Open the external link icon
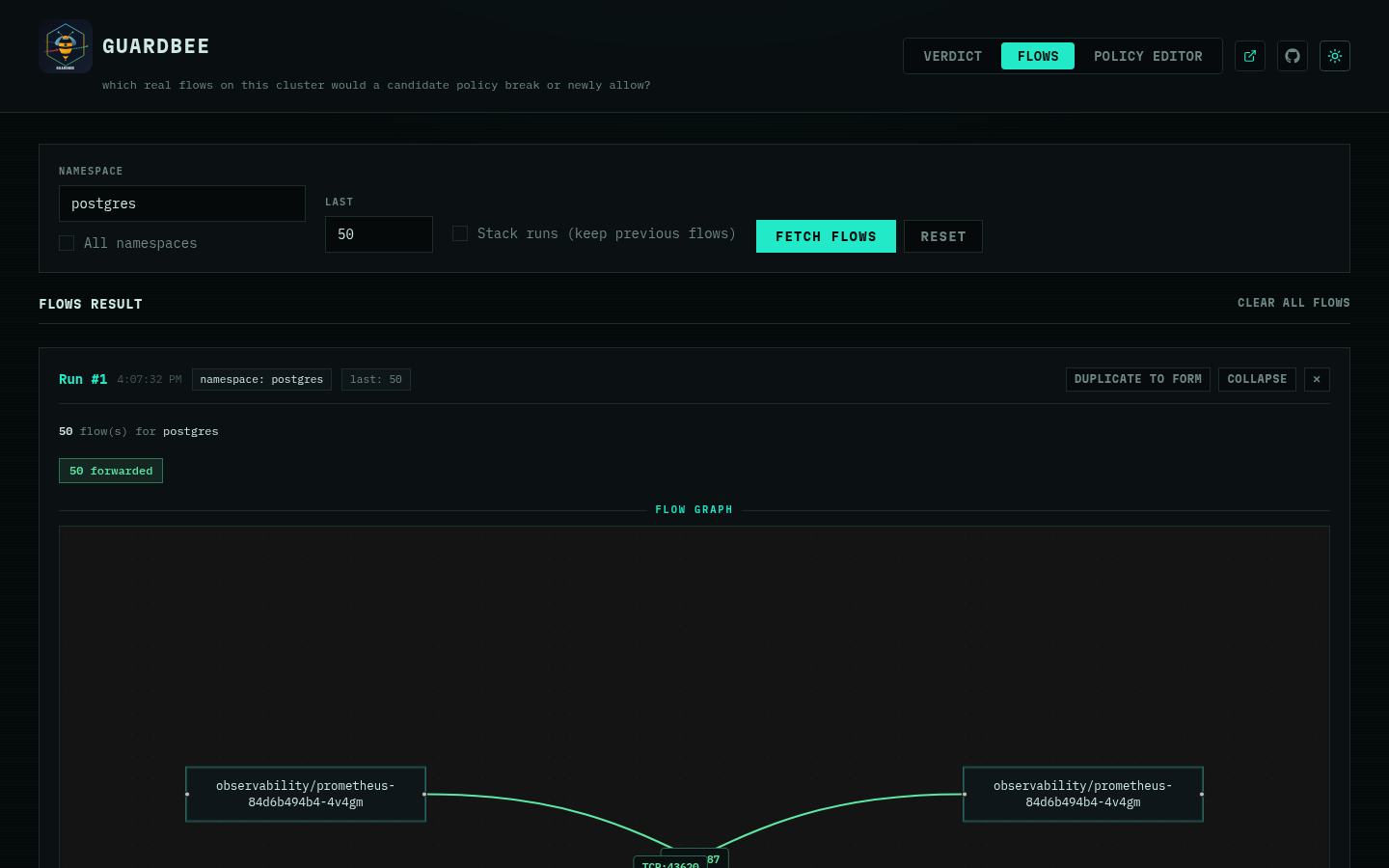The image size is (1389, 868). [1250, 56]
